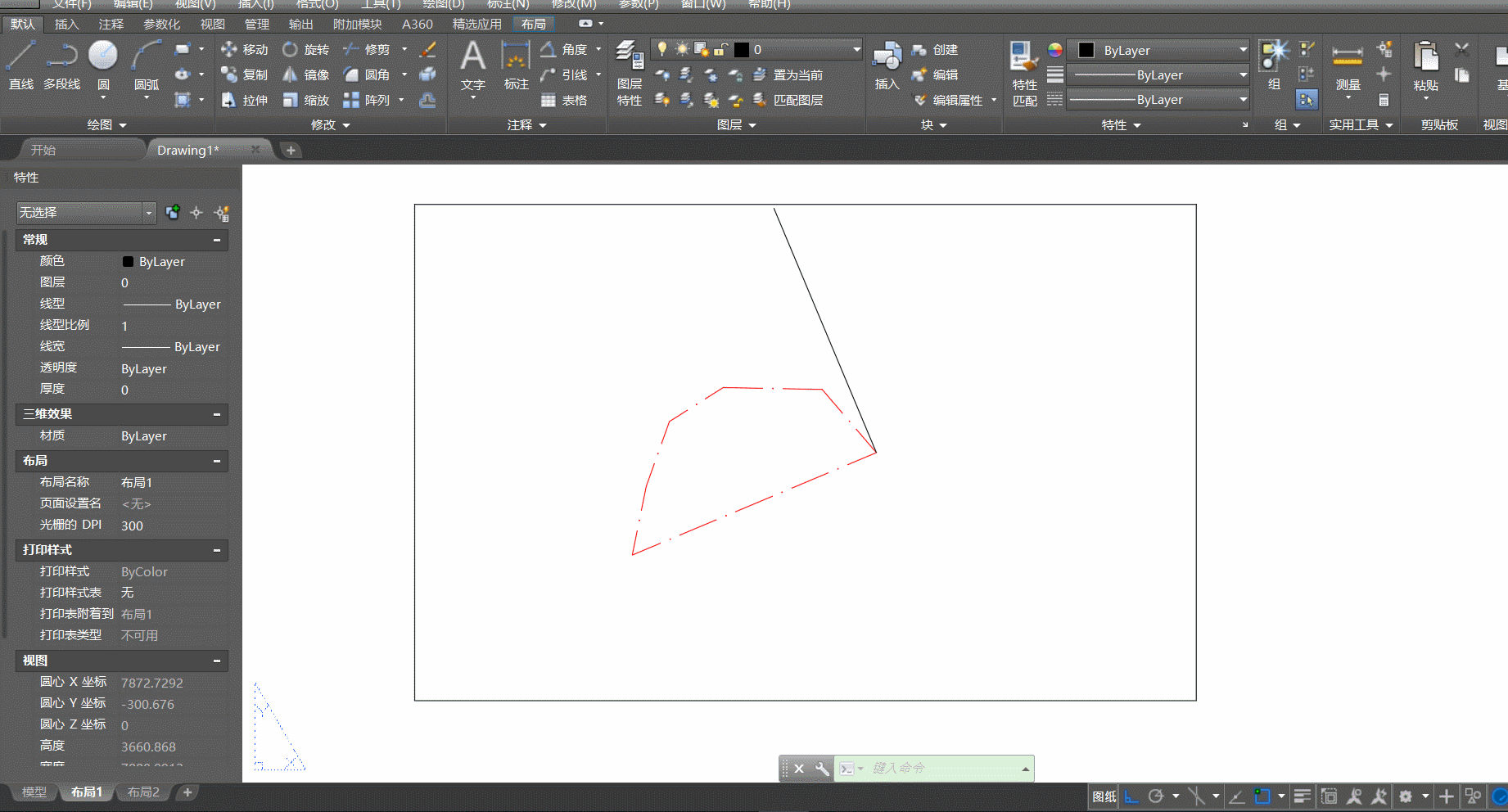This screenshot has height=812, width=1508.
Task: Add a new layout after 布局2
Action: (187, 792)
